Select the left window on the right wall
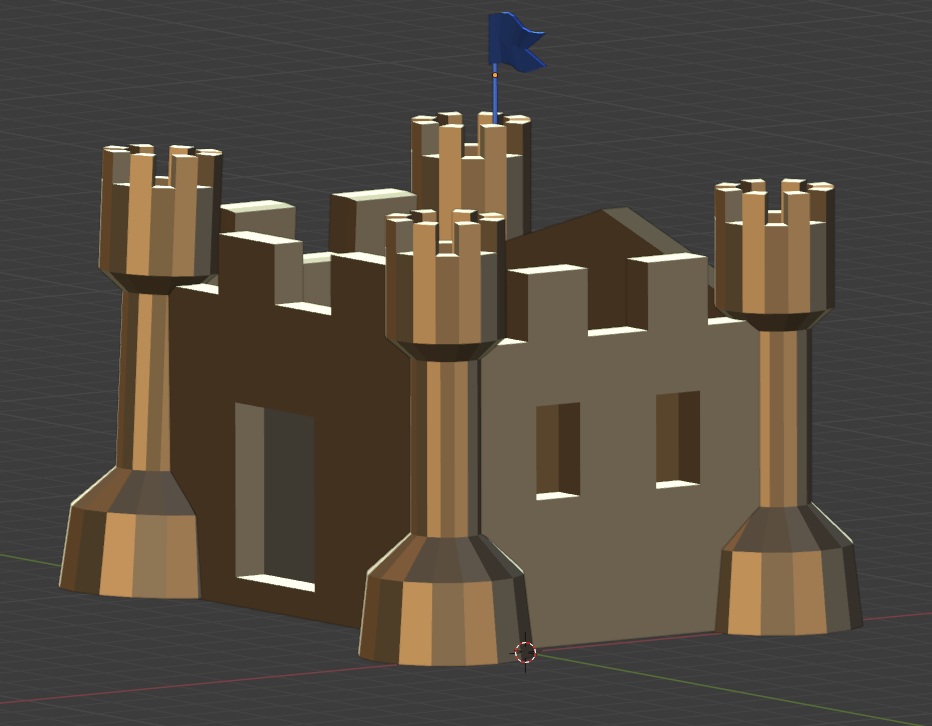Image resolution: width=932 pixels, height=726 pixels. tap(557, 448)
